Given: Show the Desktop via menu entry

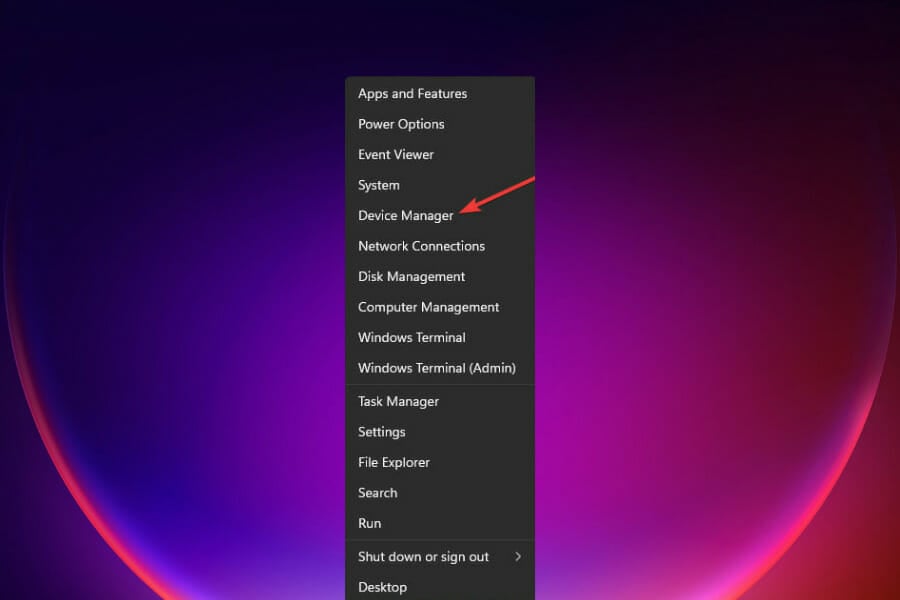Looking at the screenshot, I should [440, 587].
